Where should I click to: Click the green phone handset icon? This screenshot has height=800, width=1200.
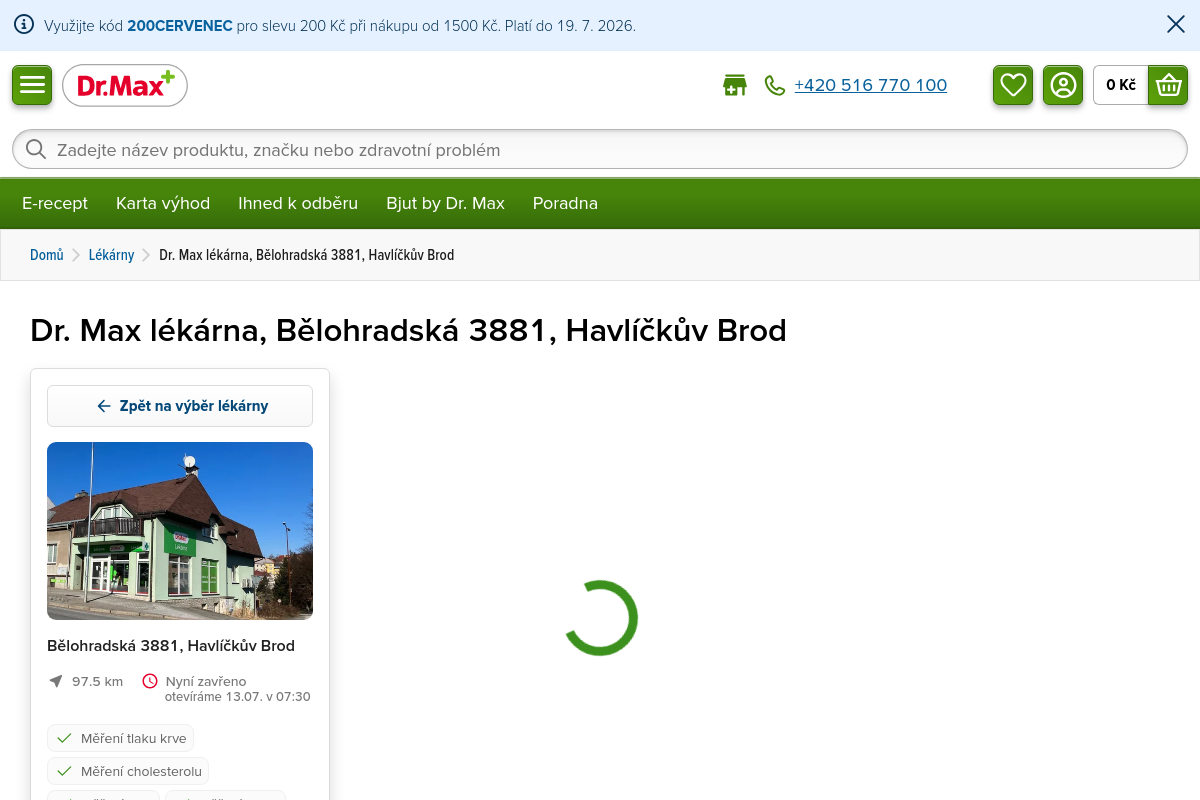click(775, 85)
